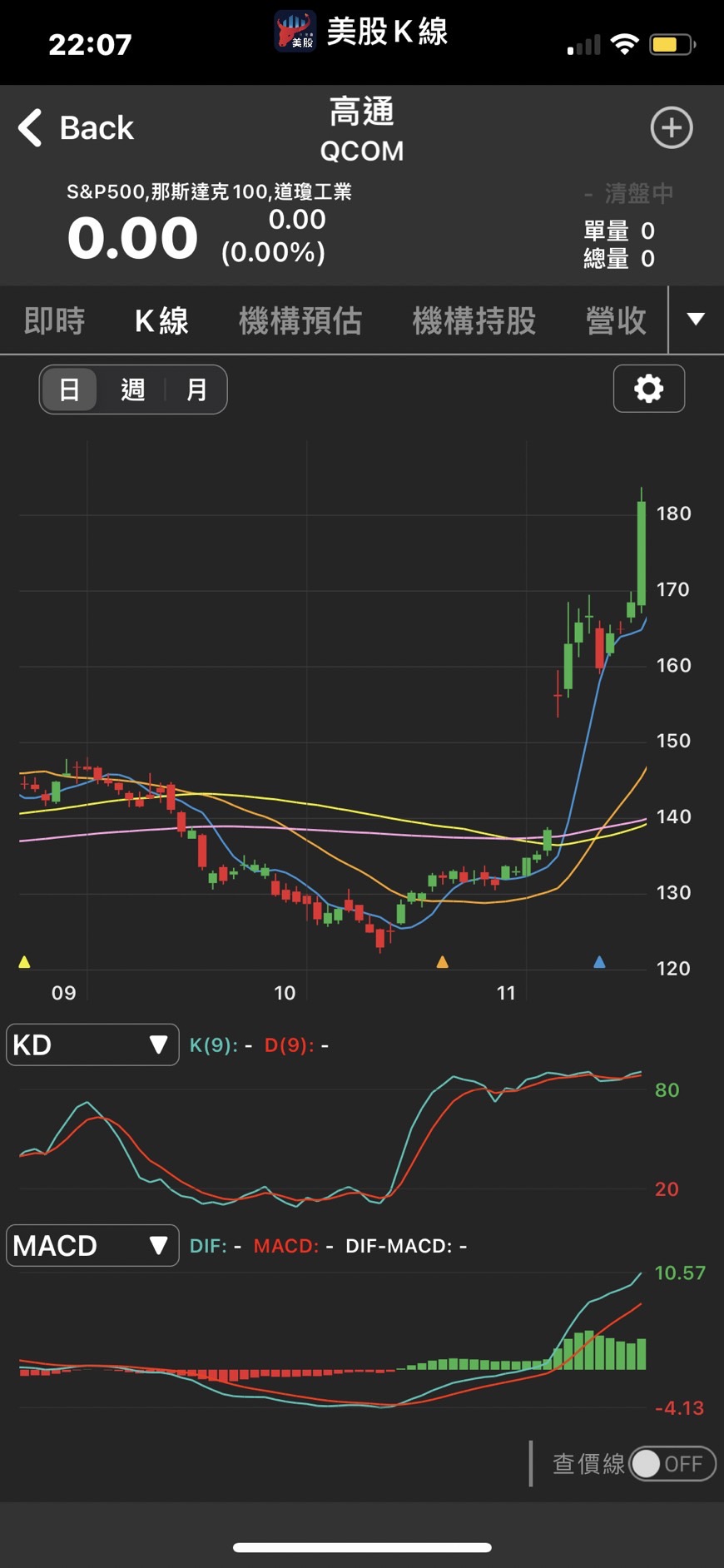Select the 日 daily period option
The width and height of the screenshot is (724, 1568).
point(70,390)
